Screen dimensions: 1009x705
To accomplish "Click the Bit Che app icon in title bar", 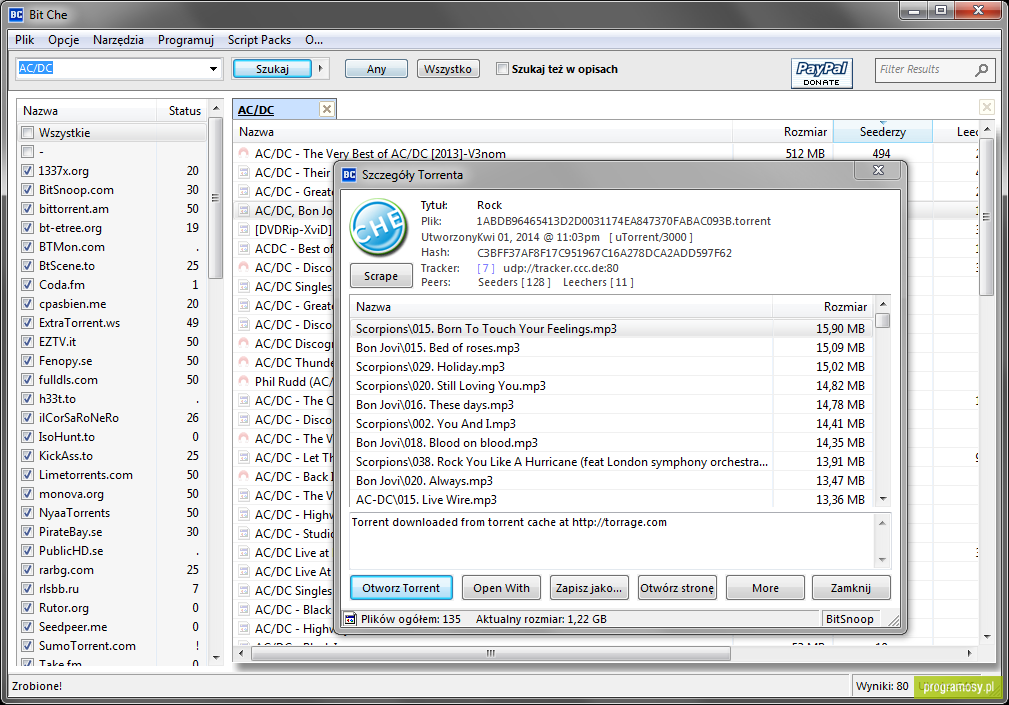I will pyautogui.click(x=15, y=14).
